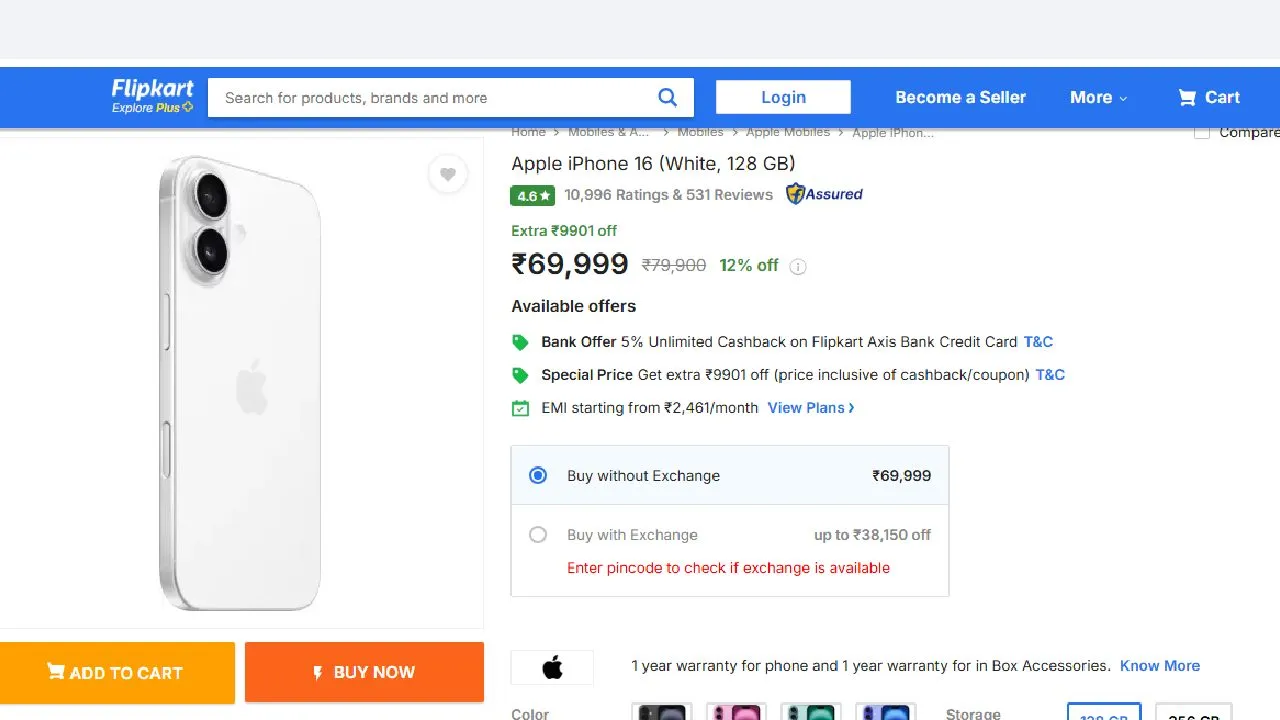Click the EMI offer icon
The width and height of the screenshot is (1280, 720).
coord(520,408)
